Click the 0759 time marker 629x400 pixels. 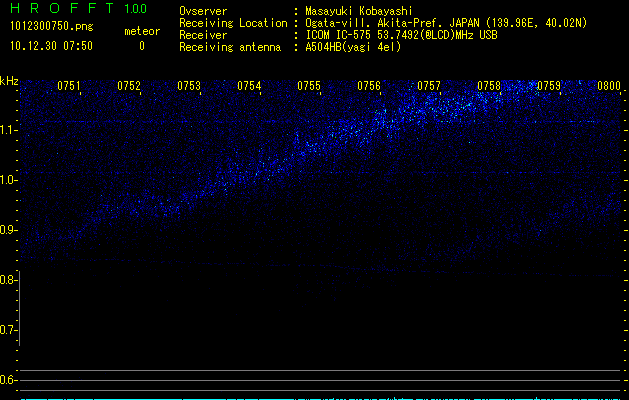click(549, 86)
